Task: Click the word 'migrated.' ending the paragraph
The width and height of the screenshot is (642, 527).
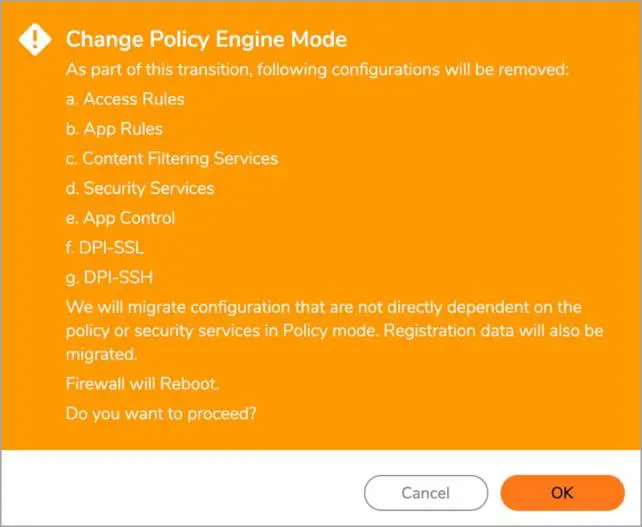Action: coord(99,353)
